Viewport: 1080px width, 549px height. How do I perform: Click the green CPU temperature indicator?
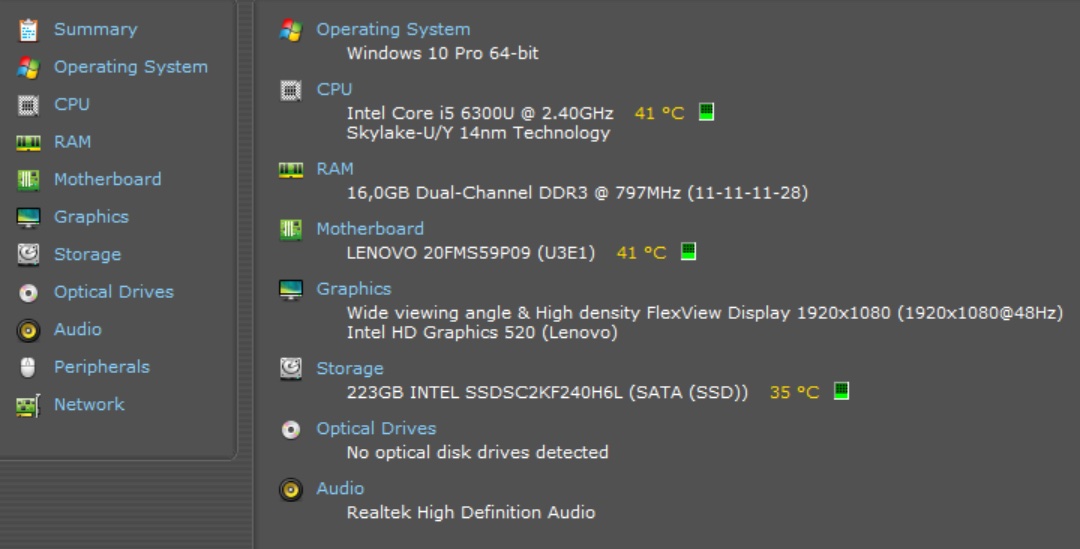[706, 112]
